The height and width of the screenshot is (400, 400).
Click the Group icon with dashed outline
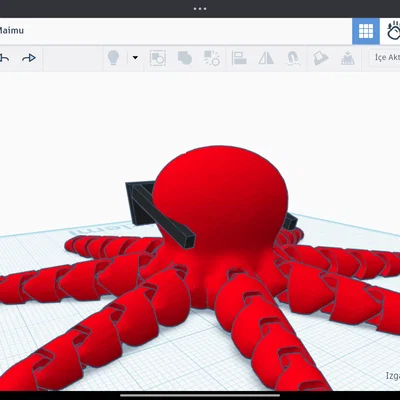tap(158, 58)
